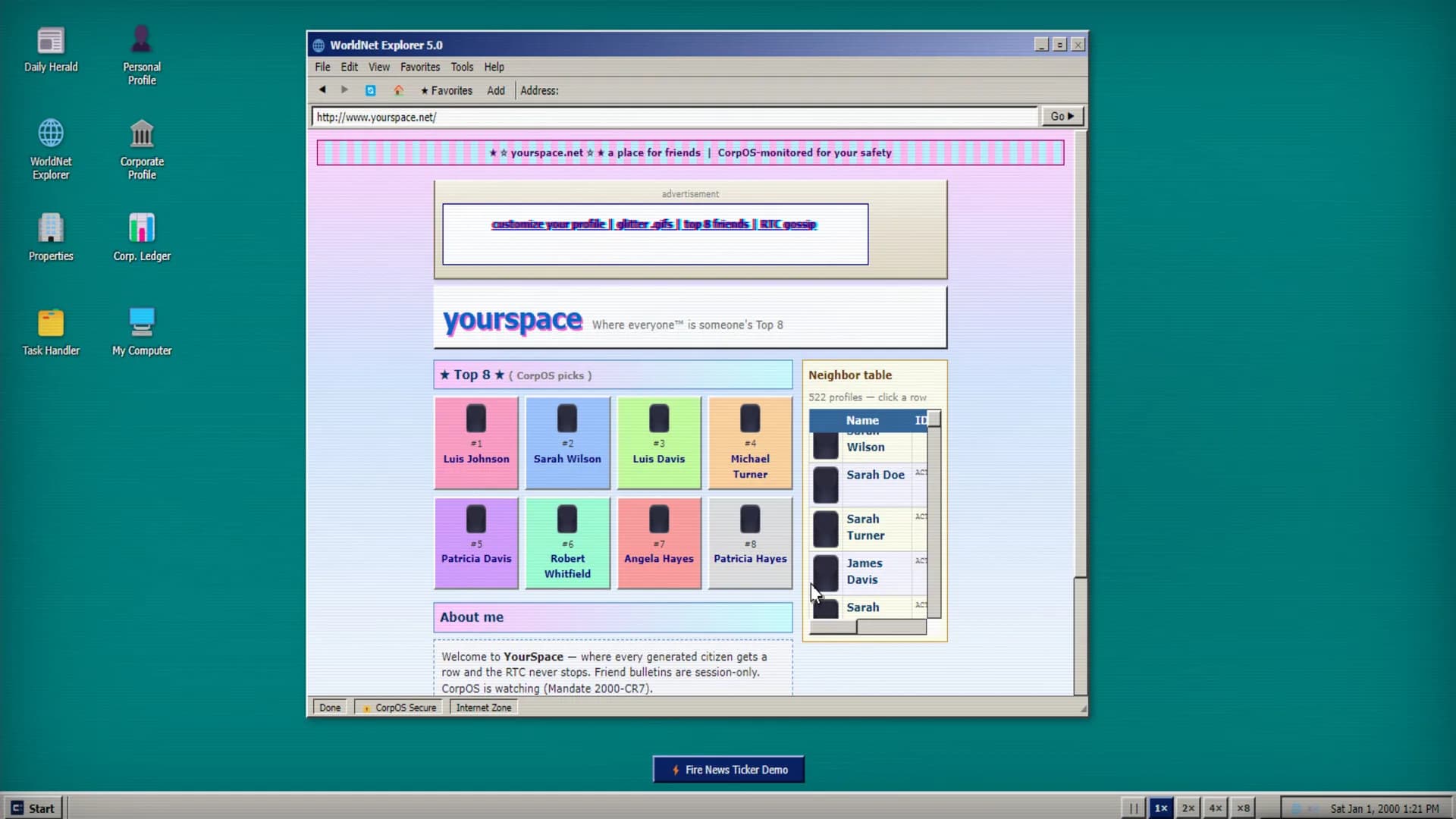Open the Help menu
Screen dimensions: 1456x819
[494, 67]
